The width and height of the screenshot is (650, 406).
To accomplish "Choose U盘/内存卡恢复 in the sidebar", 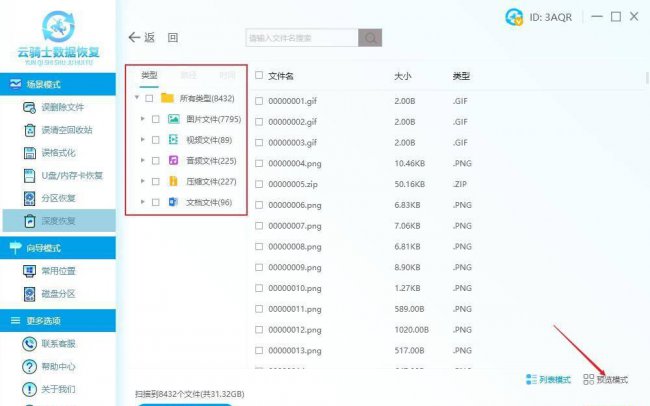I will coord(63,176).
